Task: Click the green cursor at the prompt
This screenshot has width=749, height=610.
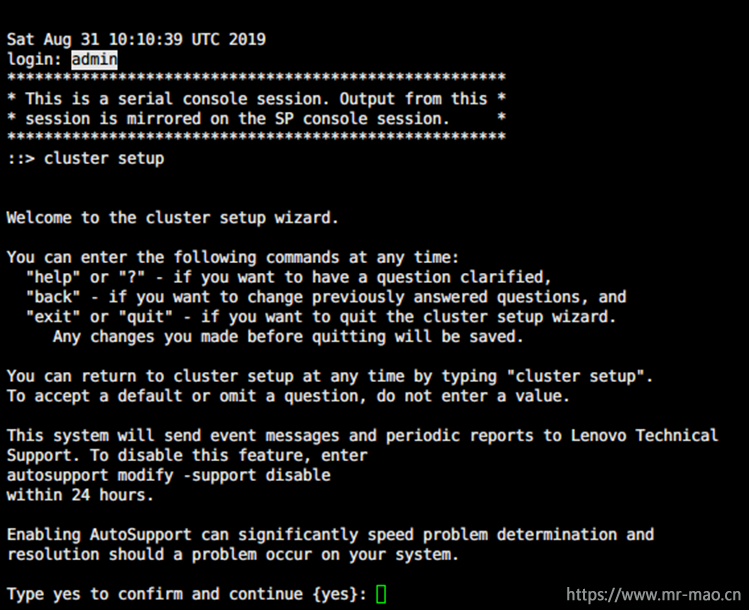Action: click(381, 594)
